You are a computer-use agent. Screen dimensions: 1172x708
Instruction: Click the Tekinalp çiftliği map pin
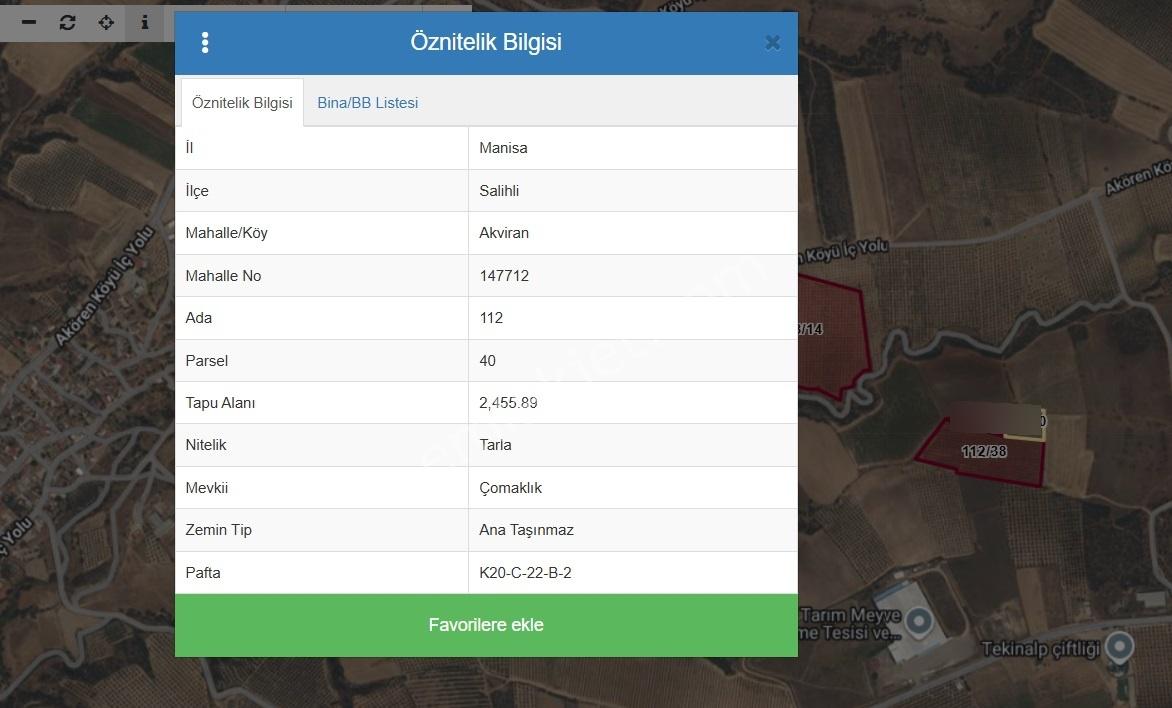1120,647
